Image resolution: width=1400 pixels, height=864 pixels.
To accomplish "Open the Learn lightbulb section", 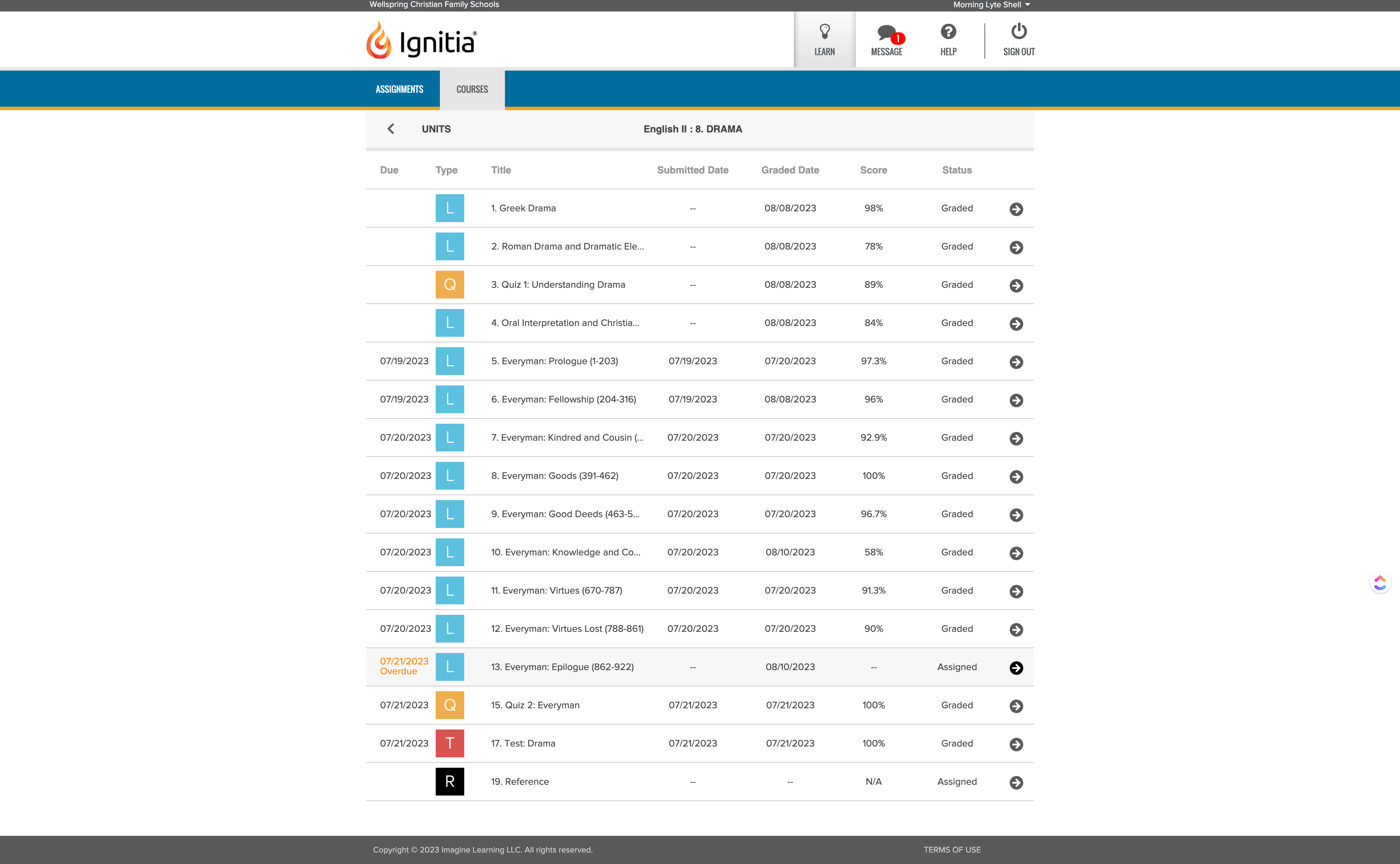I will point(824,39).
